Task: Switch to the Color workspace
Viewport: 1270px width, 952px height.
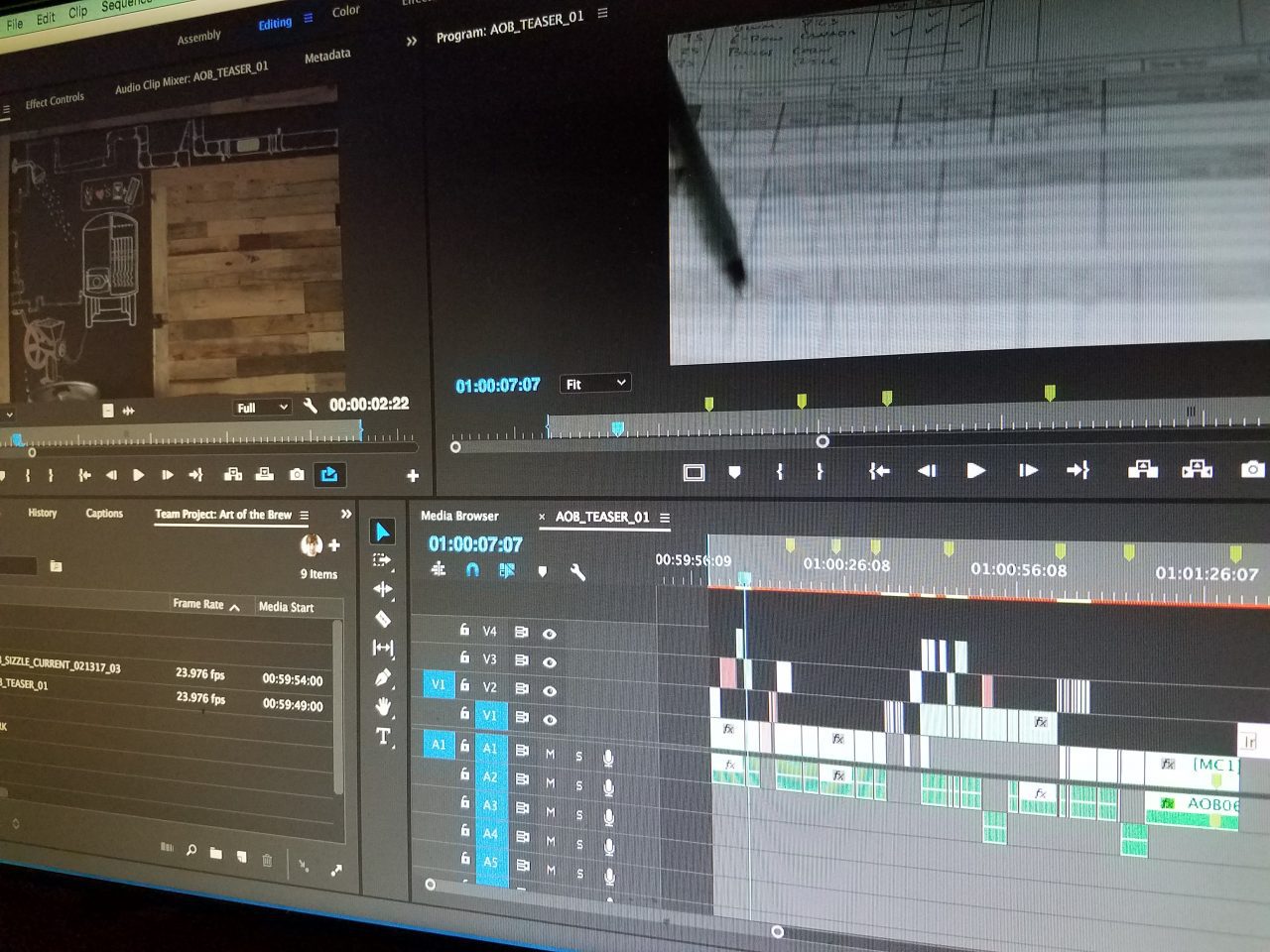Action: point(345,11)
